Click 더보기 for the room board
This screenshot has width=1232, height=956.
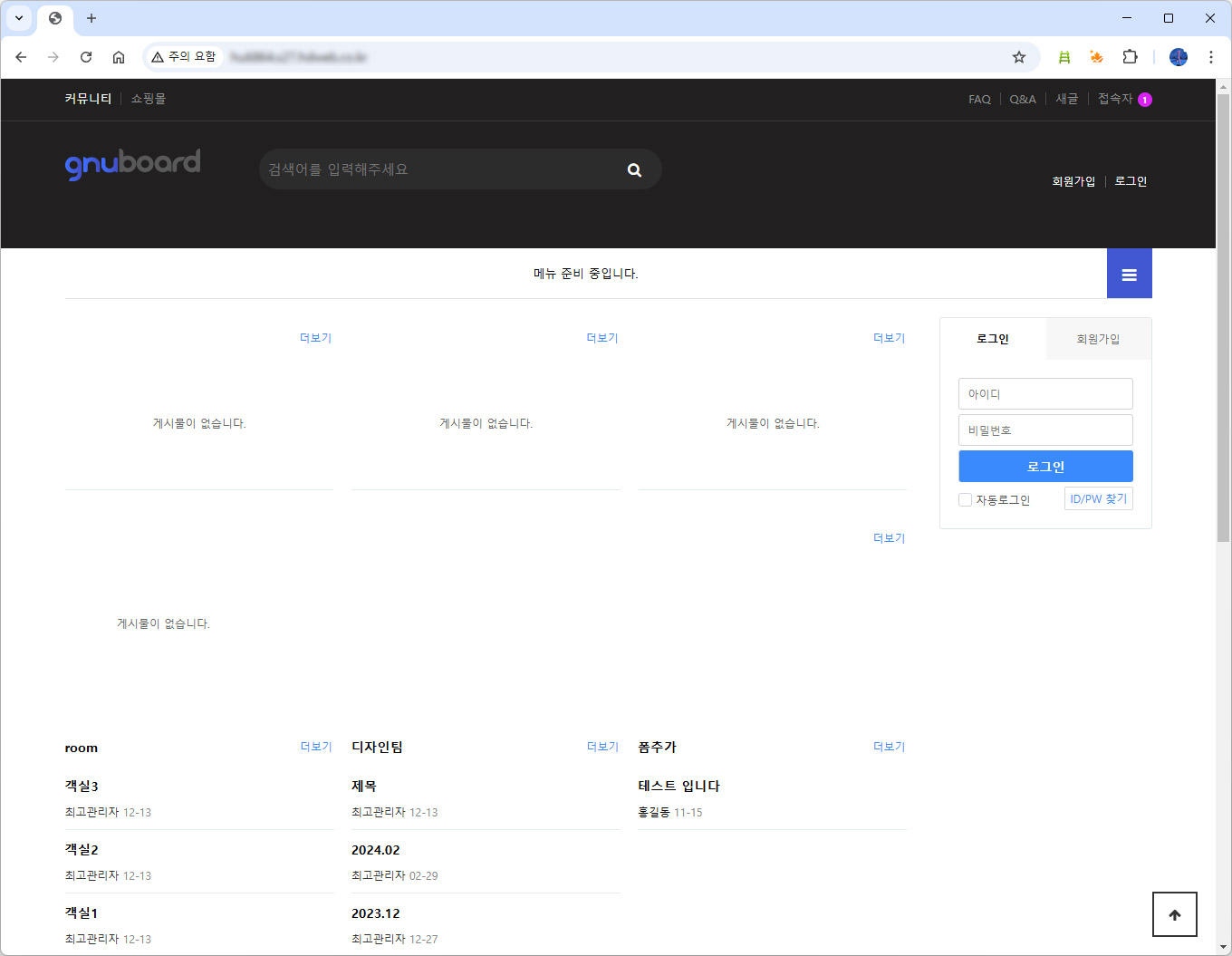[316, 747]
